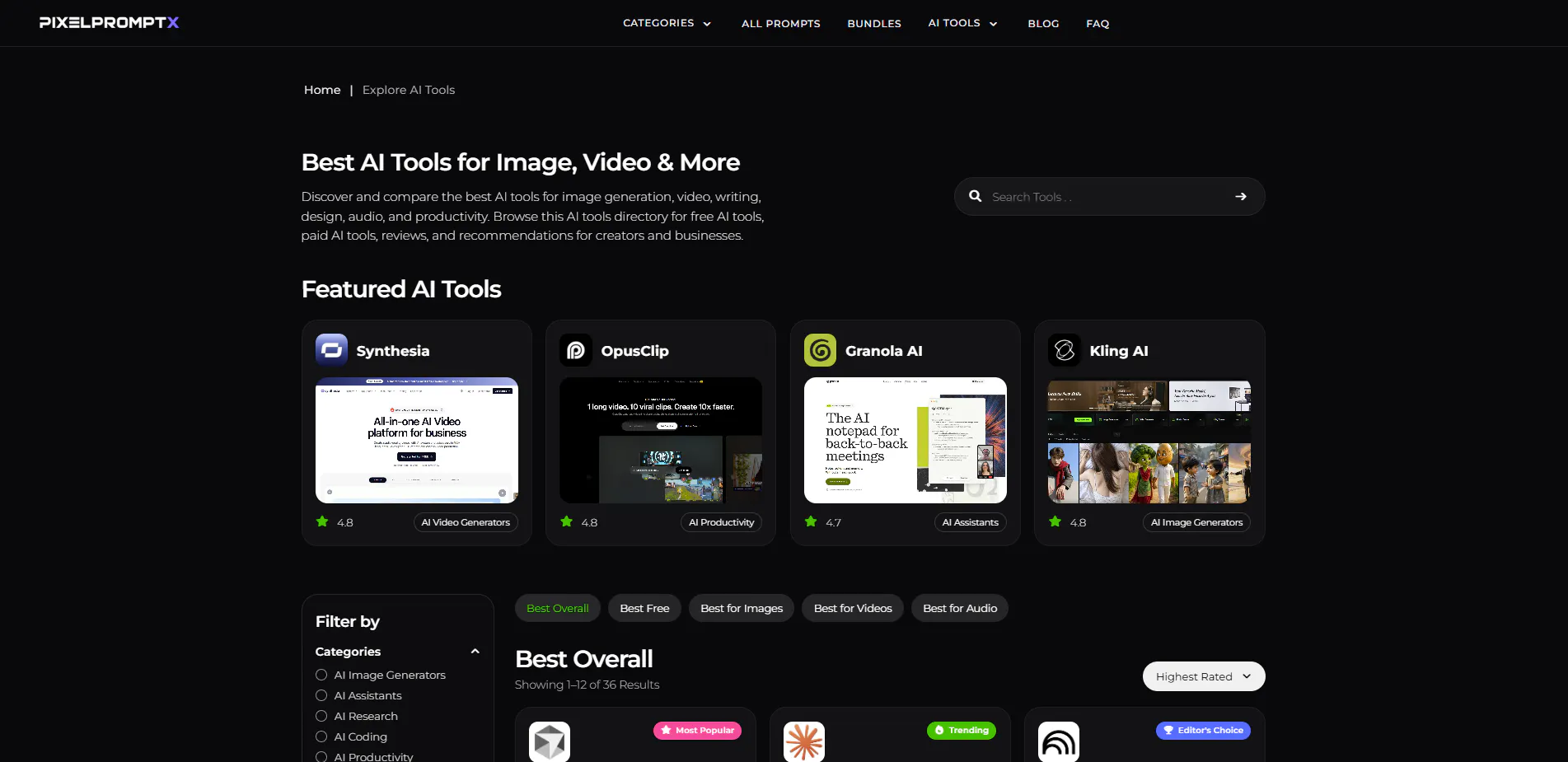Open the Kling AI preview thumbnail
This screenshot has height=762, width=1568.
coord(1149,440)
